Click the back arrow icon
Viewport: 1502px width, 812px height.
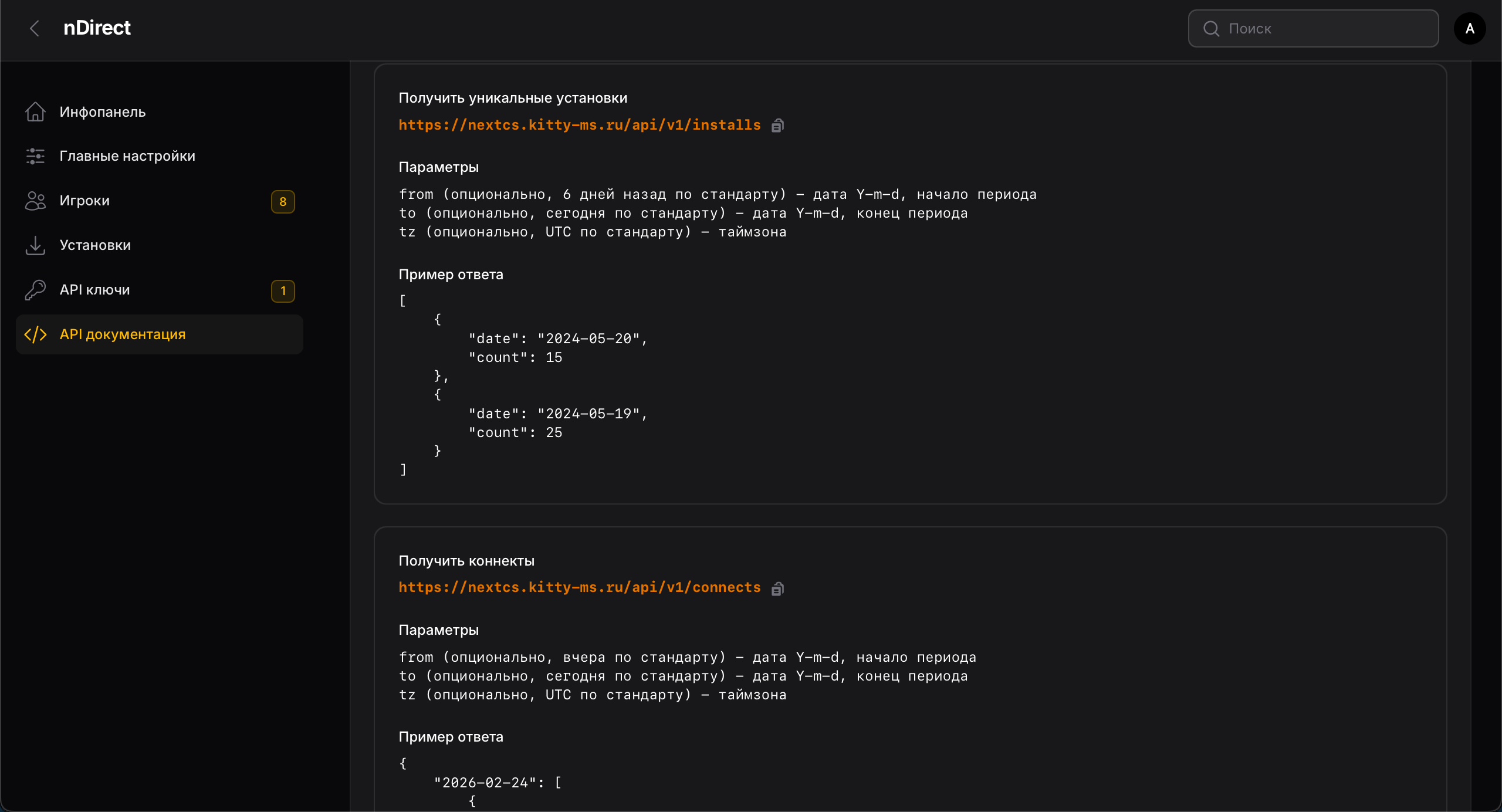pos(35,28)
